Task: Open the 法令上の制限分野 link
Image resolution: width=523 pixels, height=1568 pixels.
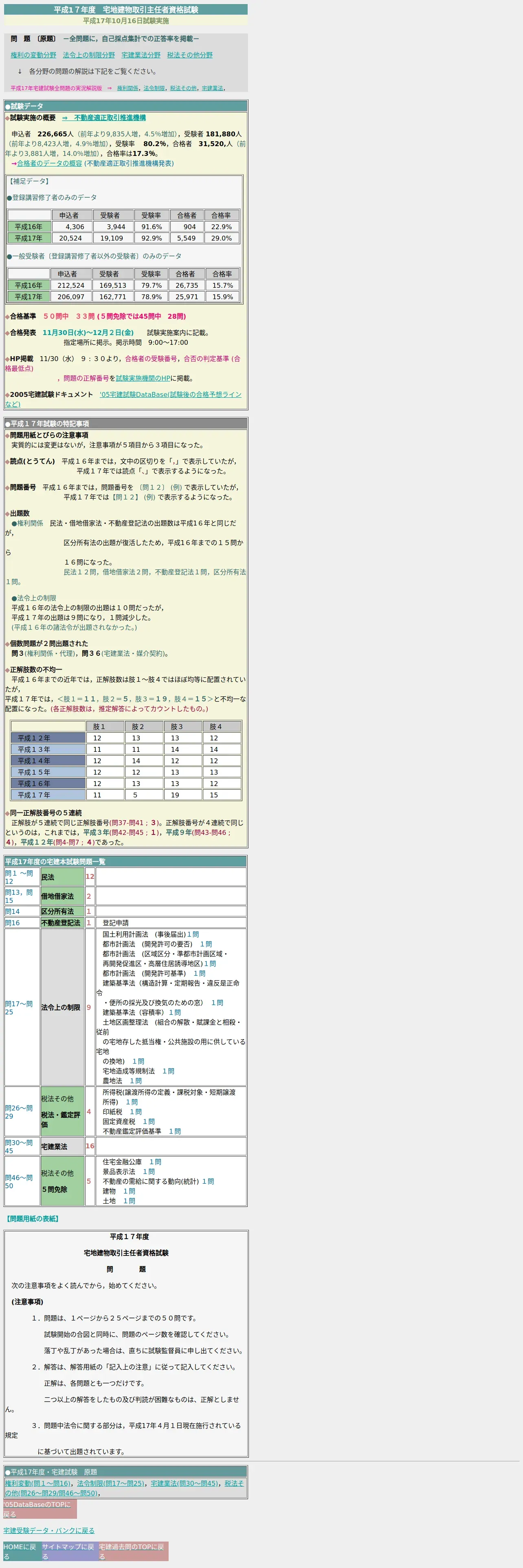Action: (89, 55)
